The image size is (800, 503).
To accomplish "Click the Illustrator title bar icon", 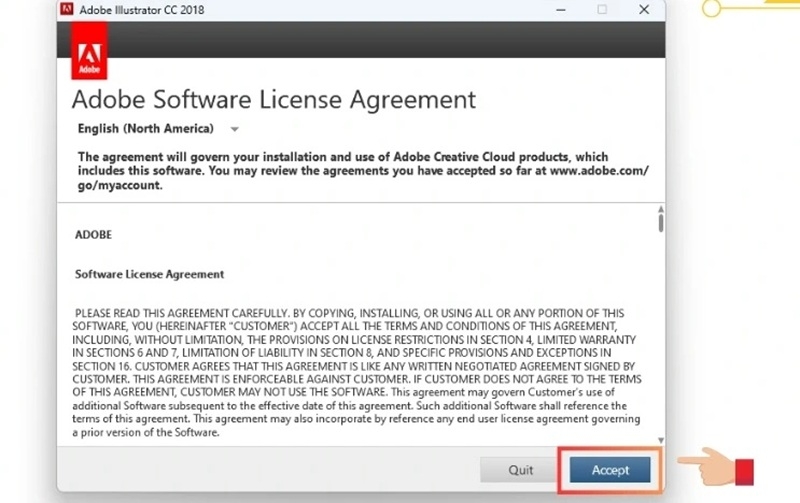I will pos(67,9).
